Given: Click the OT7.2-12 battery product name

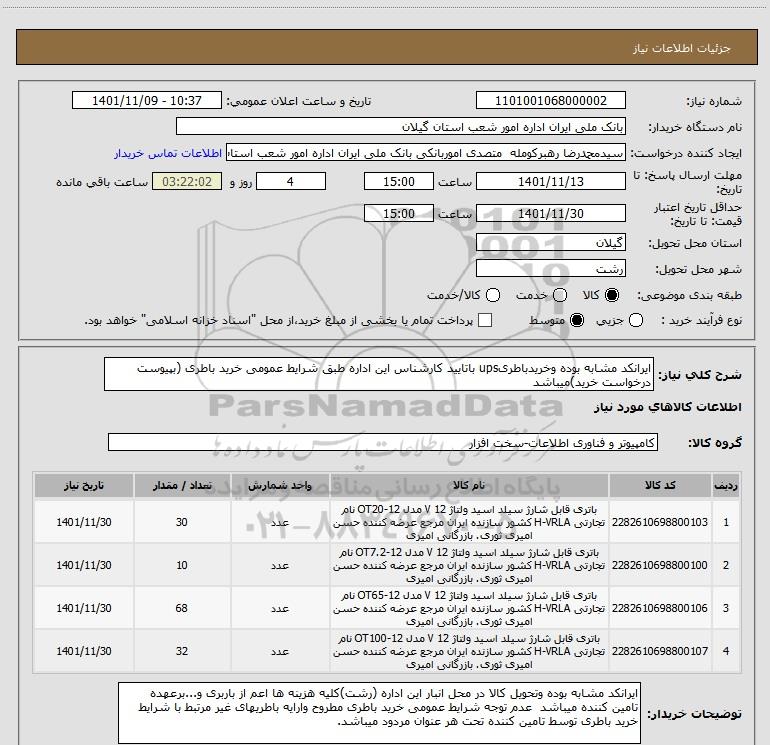Looking at the screenshot, I should pyautogui.click(x=469, y=565).
